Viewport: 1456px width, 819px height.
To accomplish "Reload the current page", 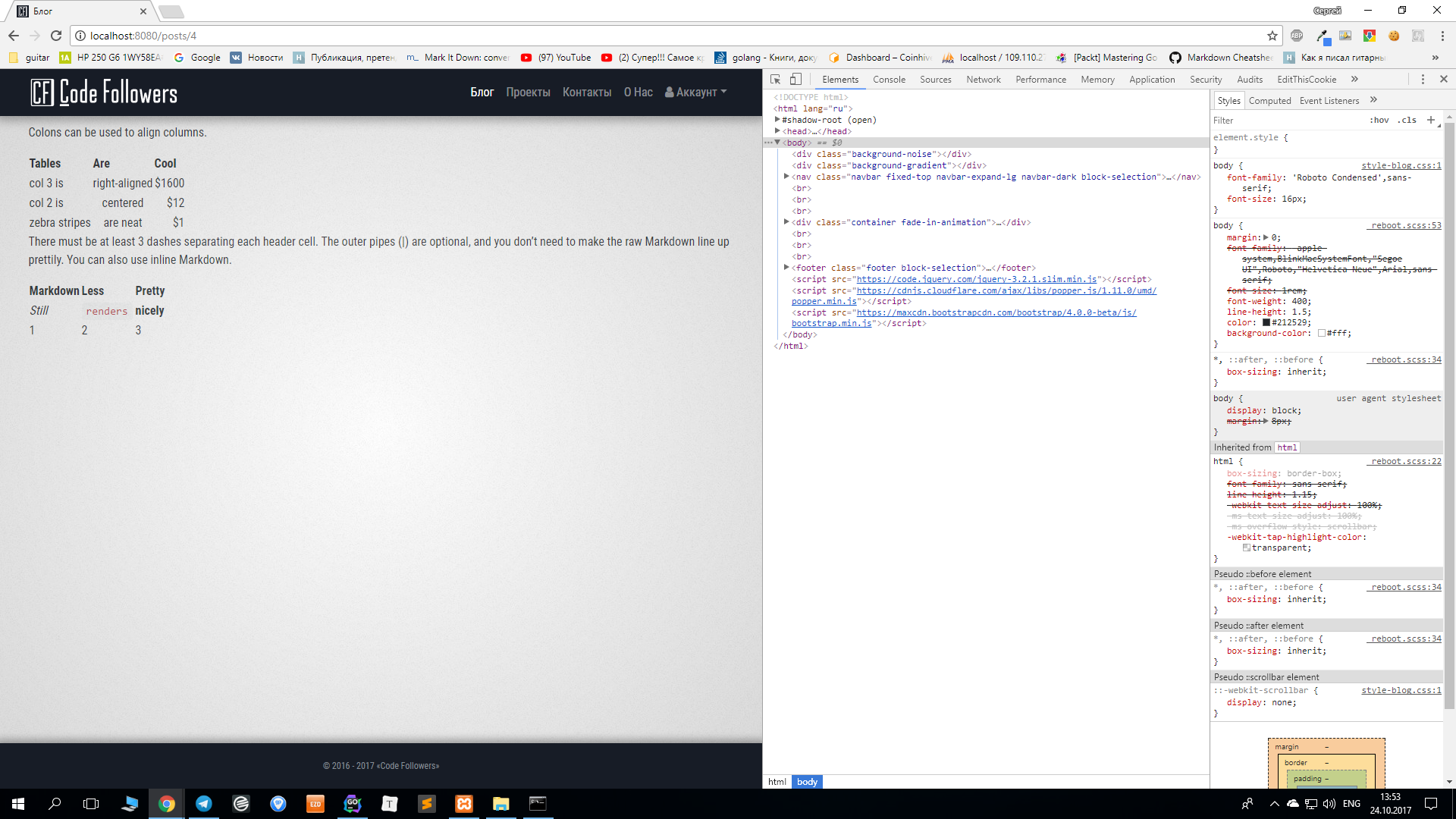I will pos(56,36).
